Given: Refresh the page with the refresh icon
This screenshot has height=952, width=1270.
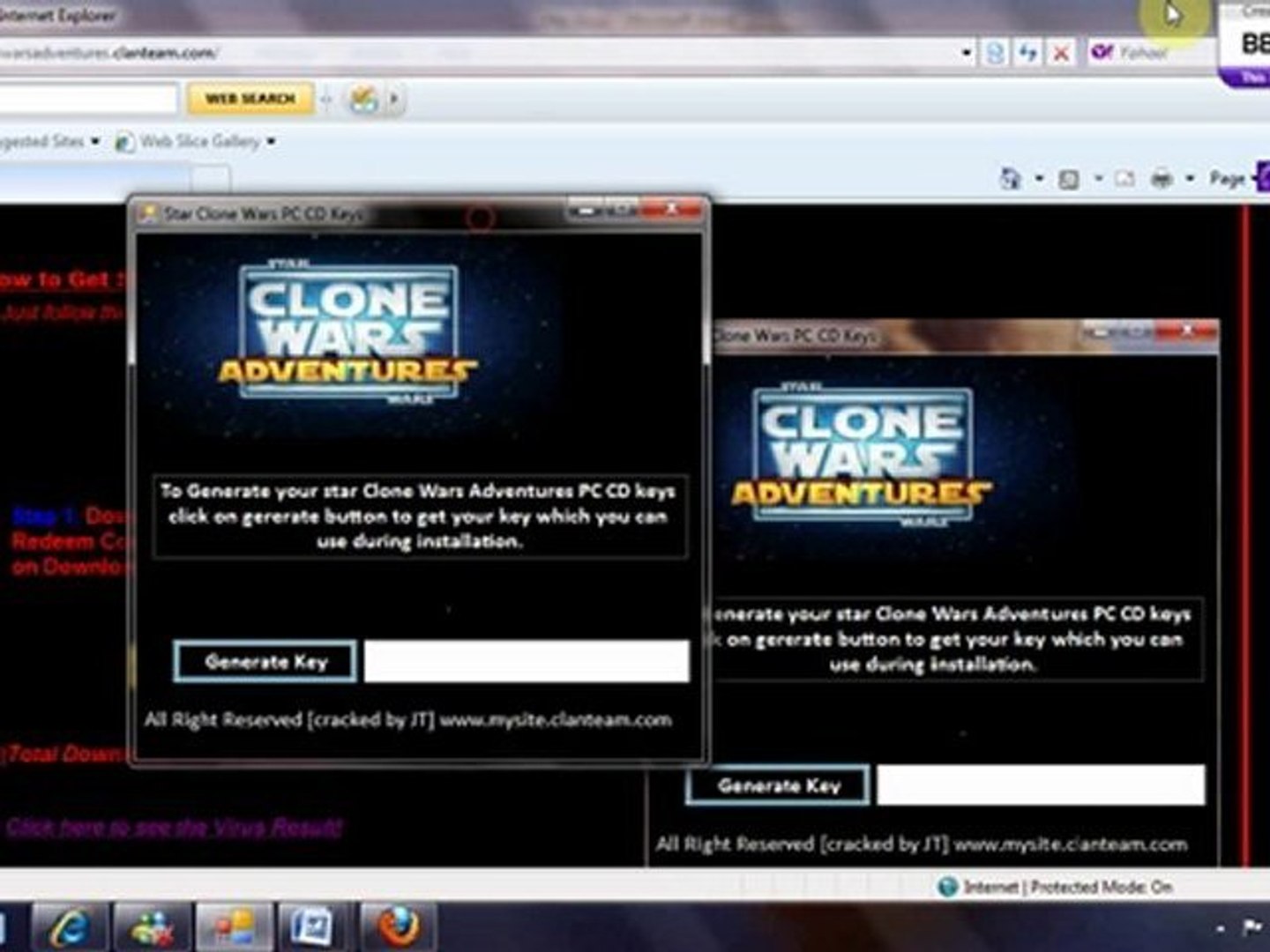Looking at the screenshot, I should [1027, 53].
